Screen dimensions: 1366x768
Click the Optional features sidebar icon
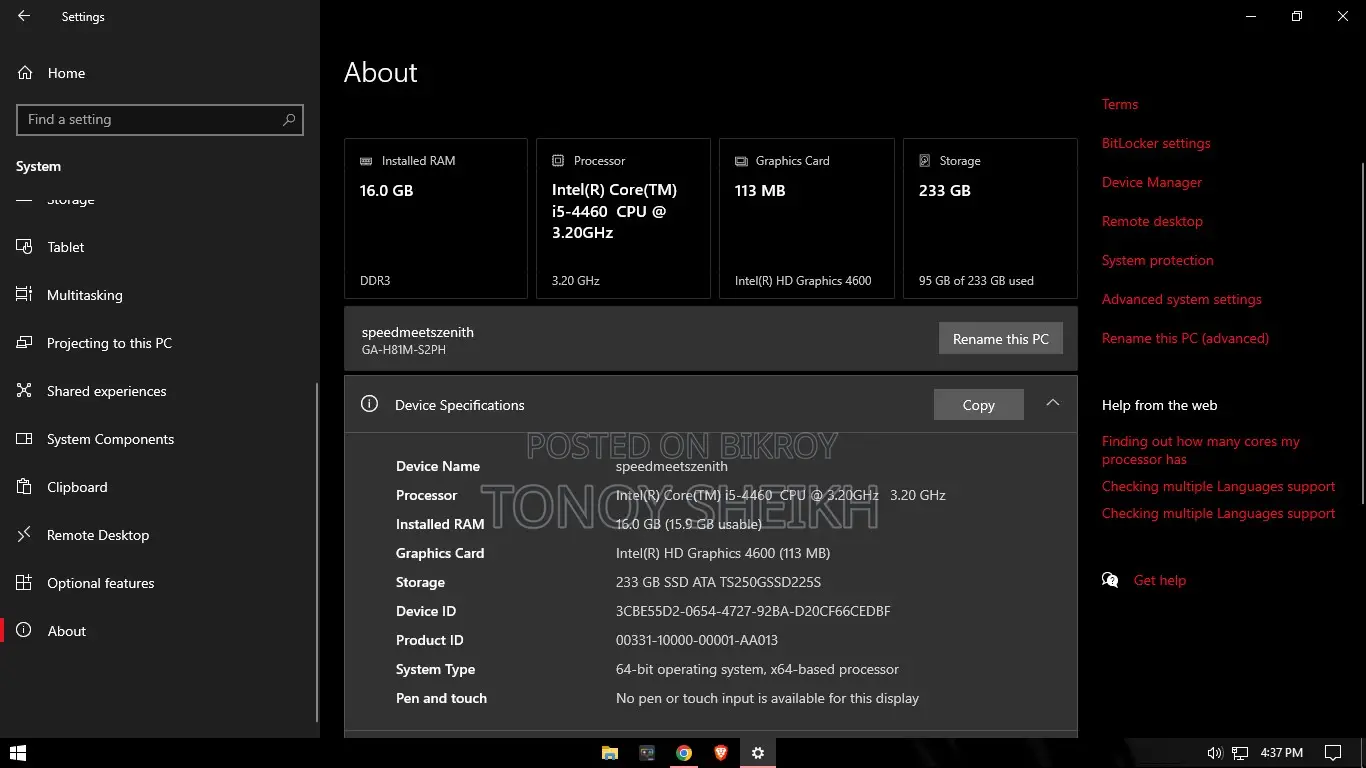[x=25, y=583]
